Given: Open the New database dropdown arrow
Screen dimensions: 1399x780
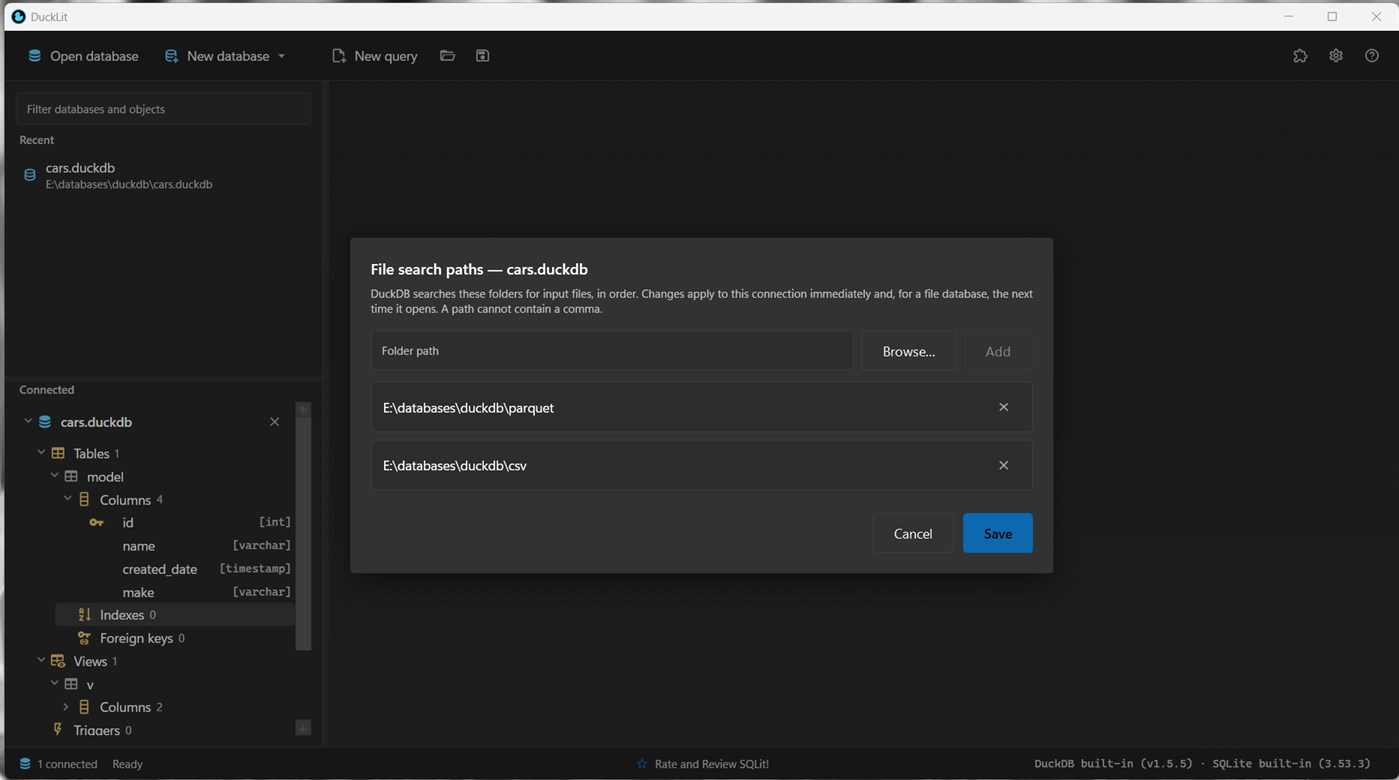Looking at the screenshot, I should (282, 56).
